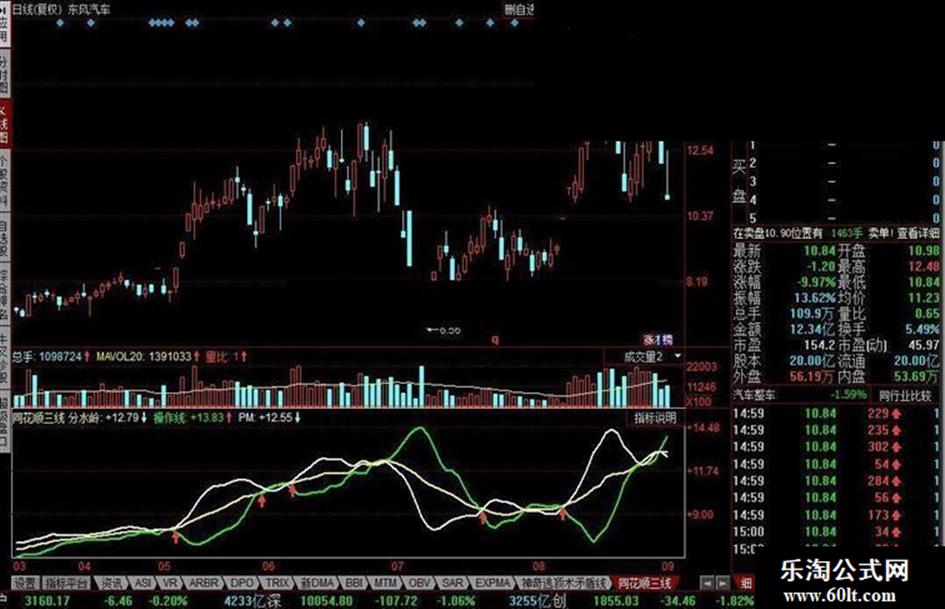
Task: Click the 总手 up arrow beside 1098724
Action: click(x=87, y=356)
